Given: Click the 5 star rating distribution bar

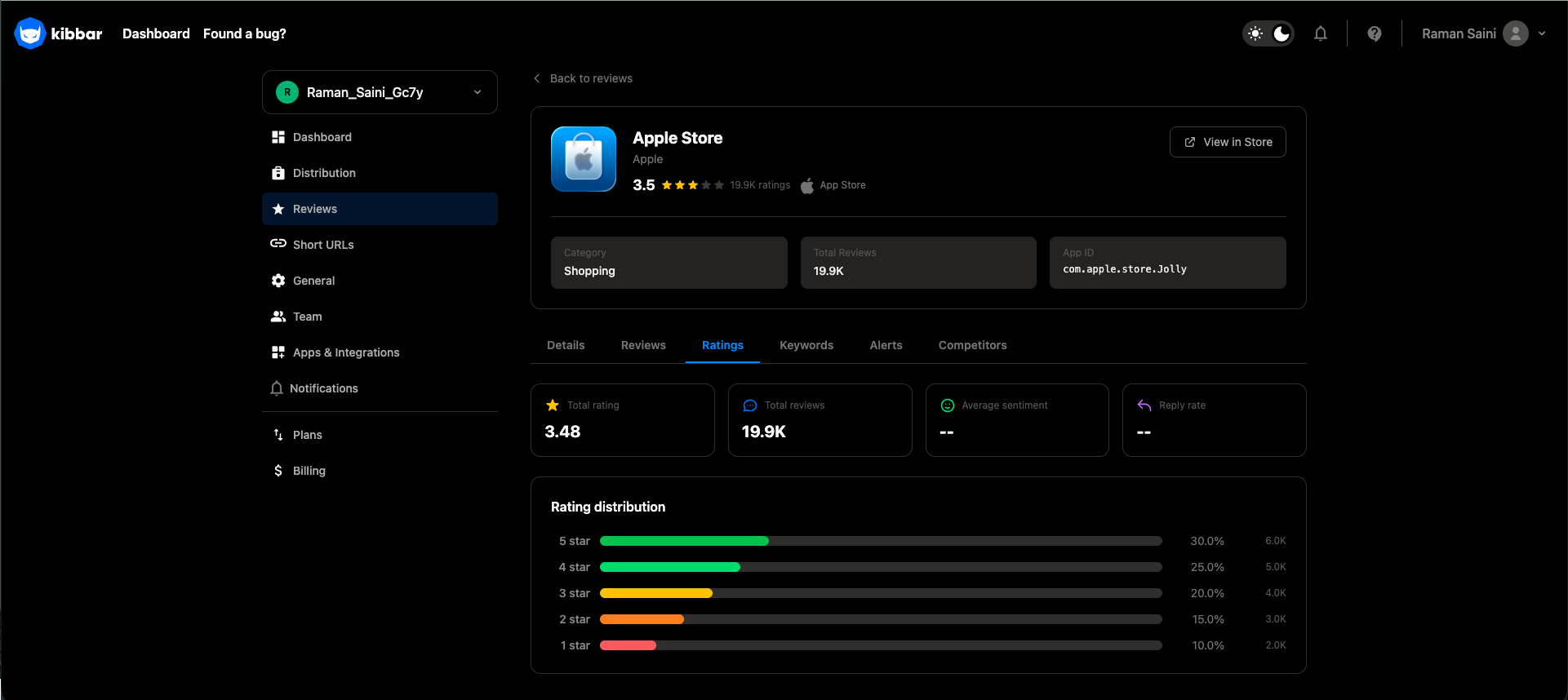Looking at the screenshot, I should (x=880, y=541).
